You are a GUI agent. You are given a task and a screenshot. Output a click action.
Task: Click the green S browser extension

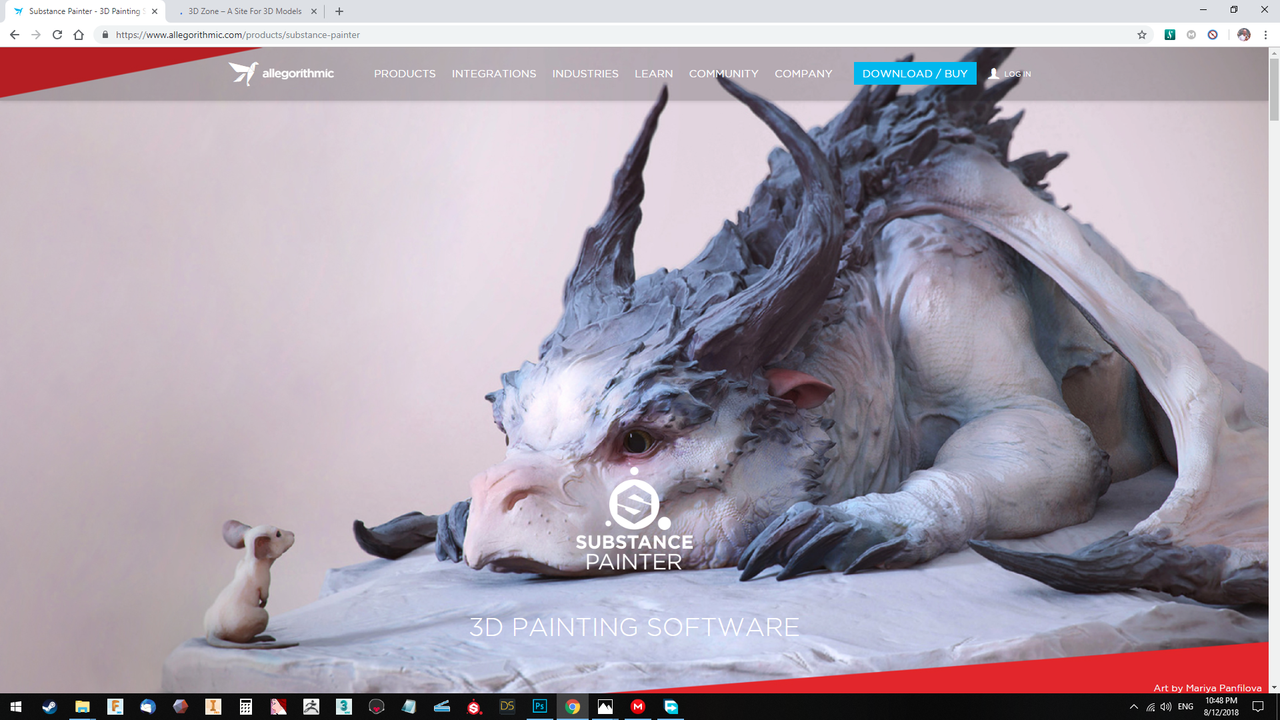pyautogui.click(x=1170, y=34)
